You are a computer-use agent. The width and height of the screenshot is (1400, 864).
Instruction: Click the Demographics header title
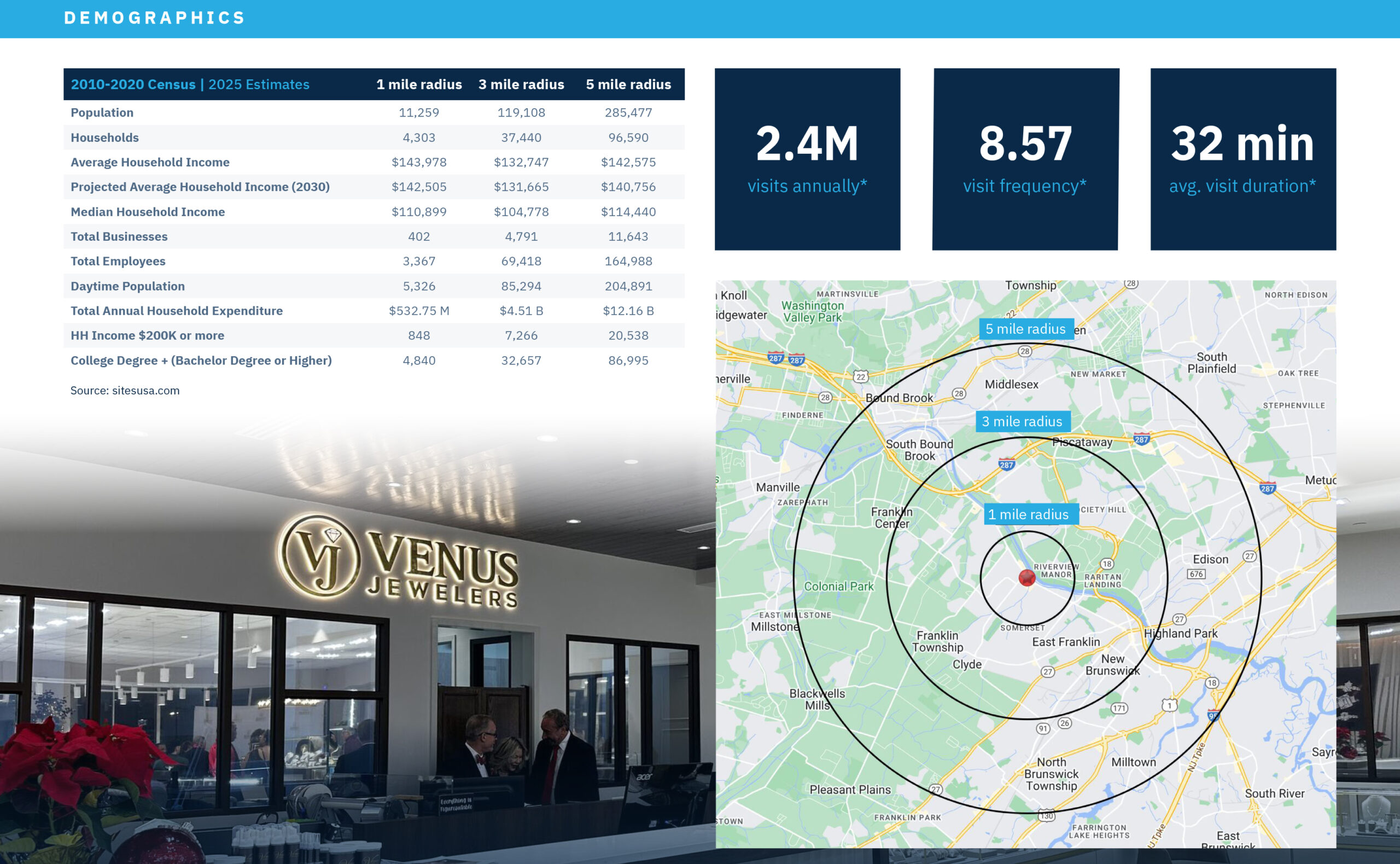pyautogui.click(x=154, y=18)
